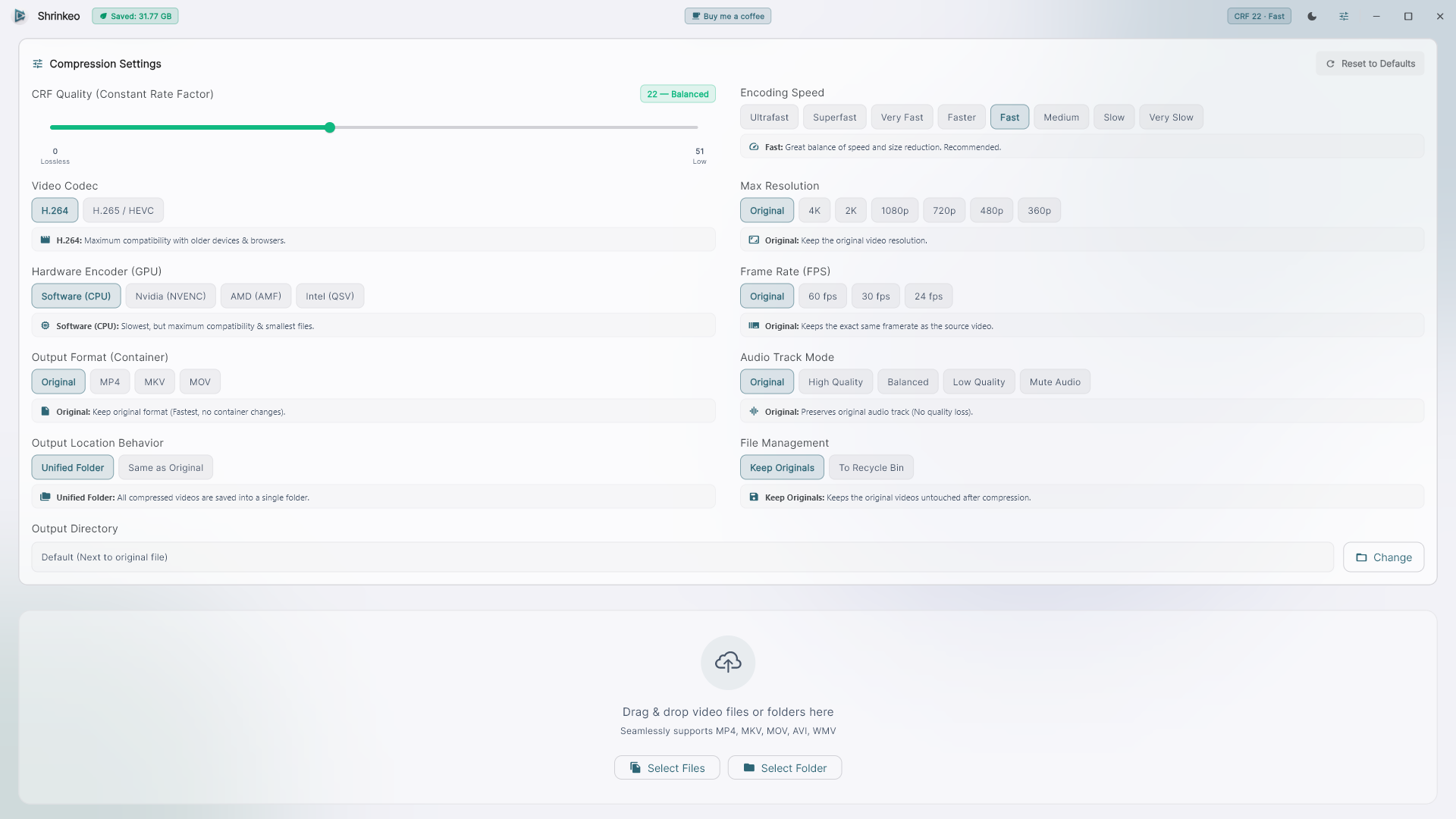Set output format to MKV
Image resolution: width=1456 pixels, height=819 pixels.
pos(155,382)
